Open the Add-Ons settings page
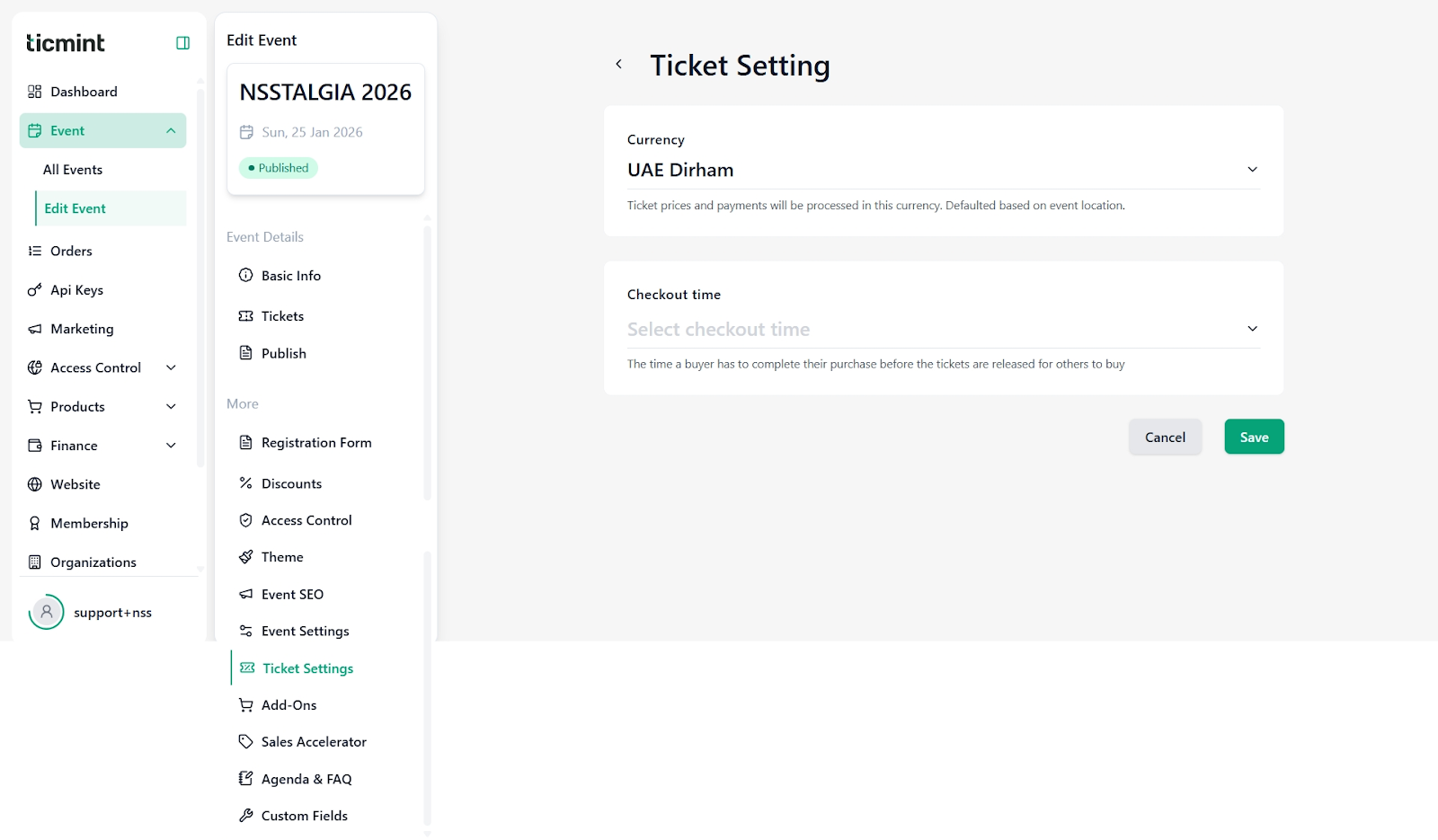 [288, 705]
